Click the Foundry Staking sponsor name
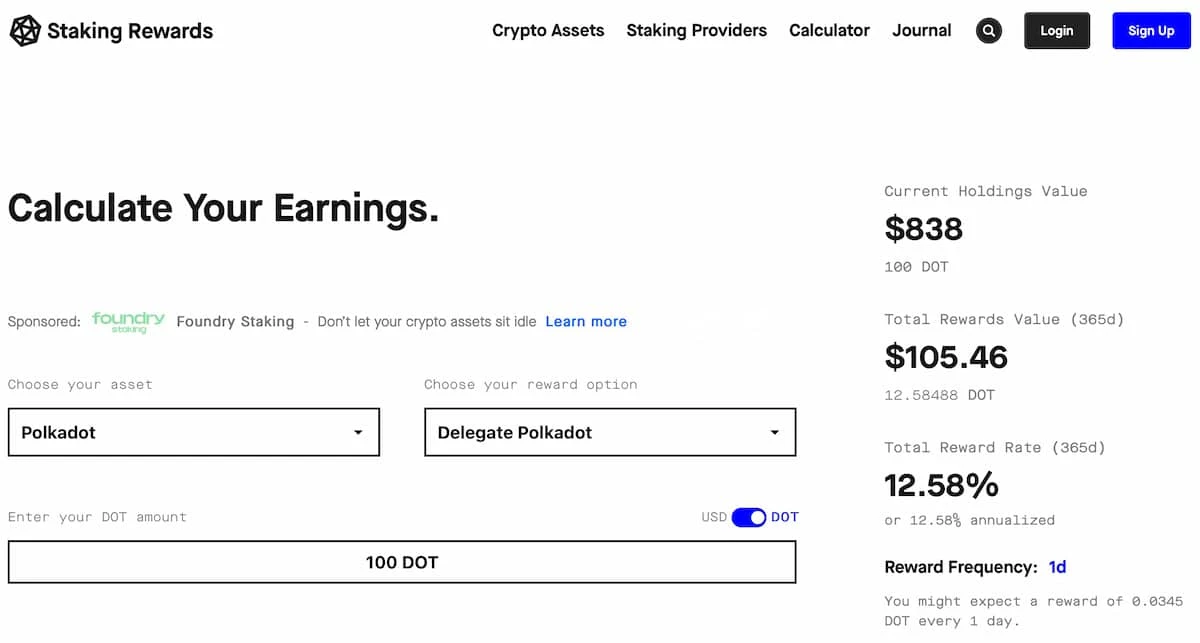 (x=235, y=322)
